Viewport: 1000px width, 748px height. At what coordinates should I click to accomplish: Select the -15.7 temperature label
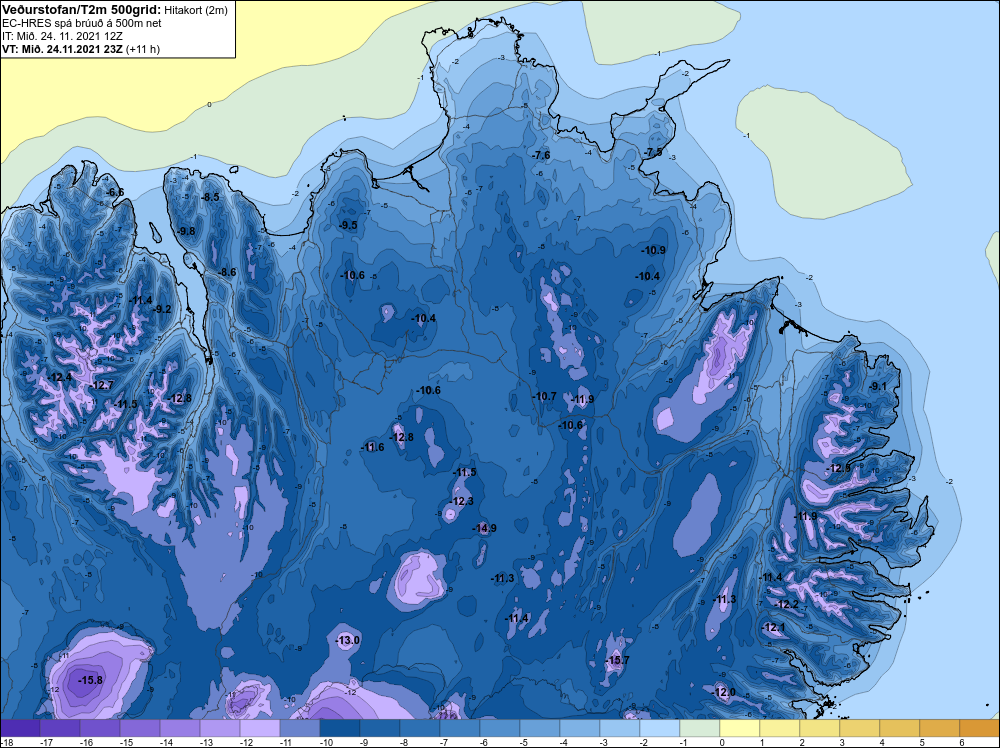(617, 660)
